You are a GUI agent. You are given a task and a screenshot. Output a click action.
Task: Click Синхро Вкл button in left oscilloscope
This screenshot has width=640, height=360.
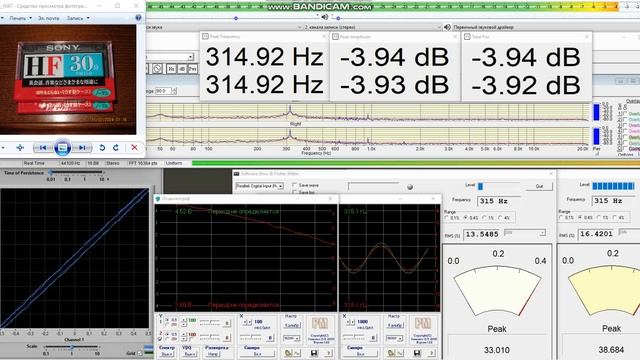(x=257, y=354)
